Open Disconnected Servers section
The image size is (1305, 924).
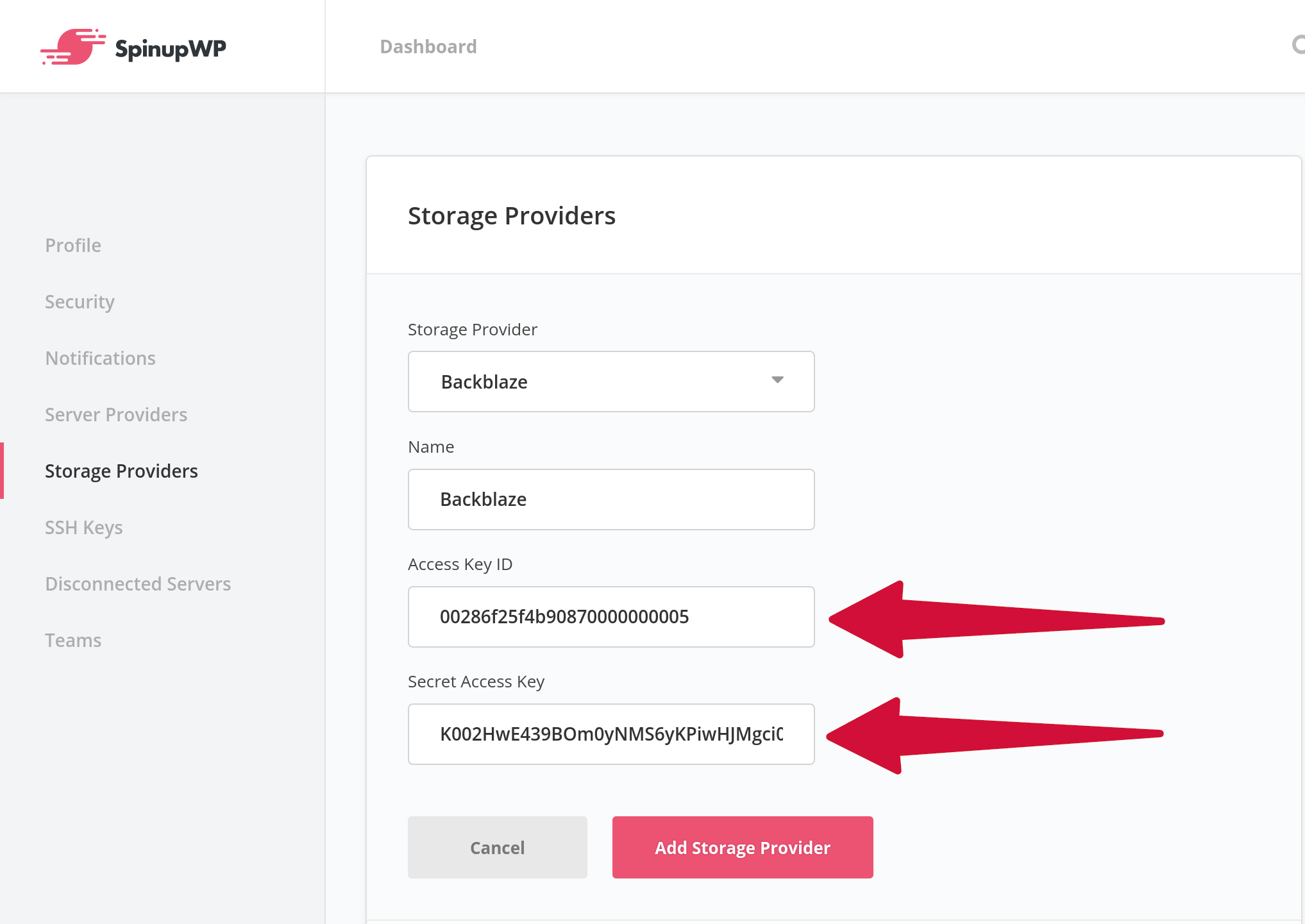138,583
